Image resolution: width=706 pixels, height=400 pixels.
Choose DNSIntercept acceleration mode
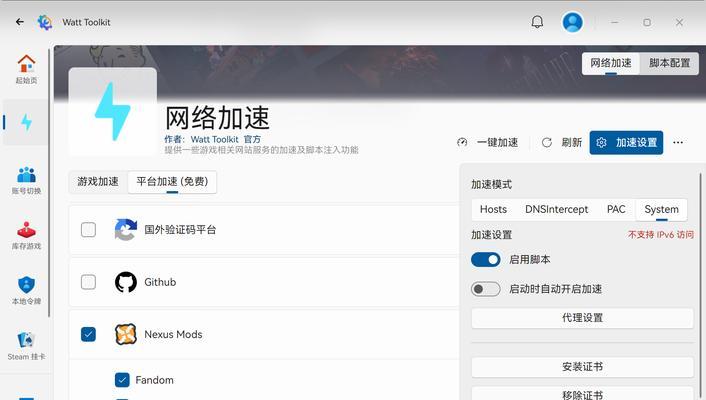coord(557,209)
